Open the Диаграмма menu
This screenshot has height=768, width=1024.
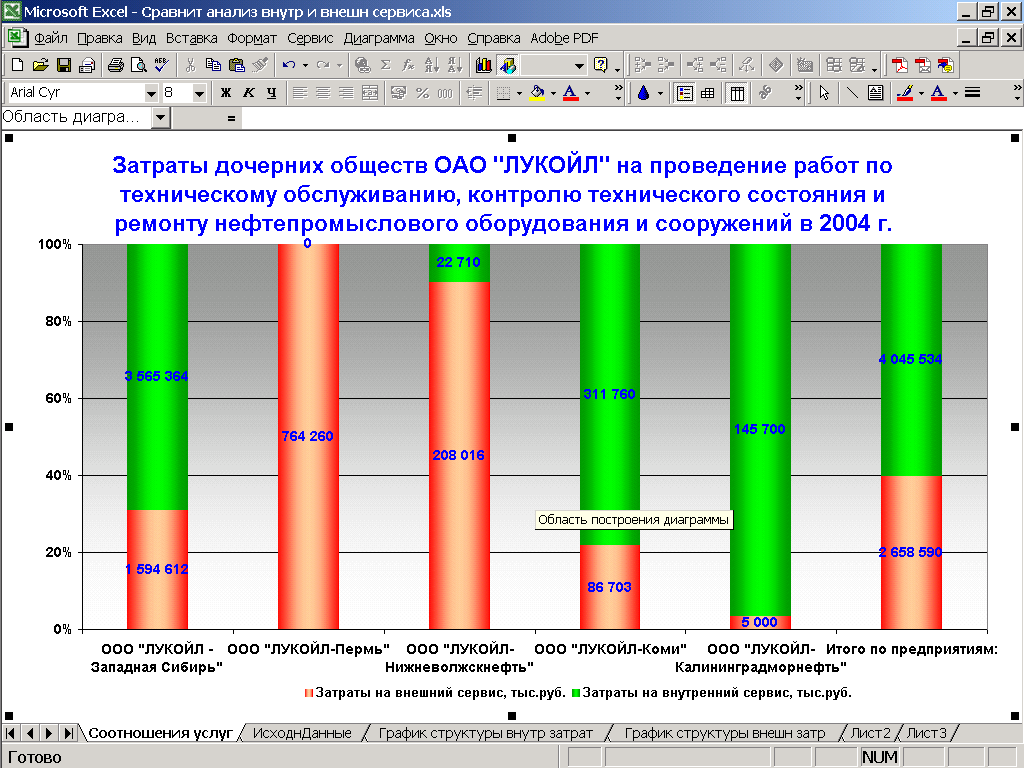379,38
